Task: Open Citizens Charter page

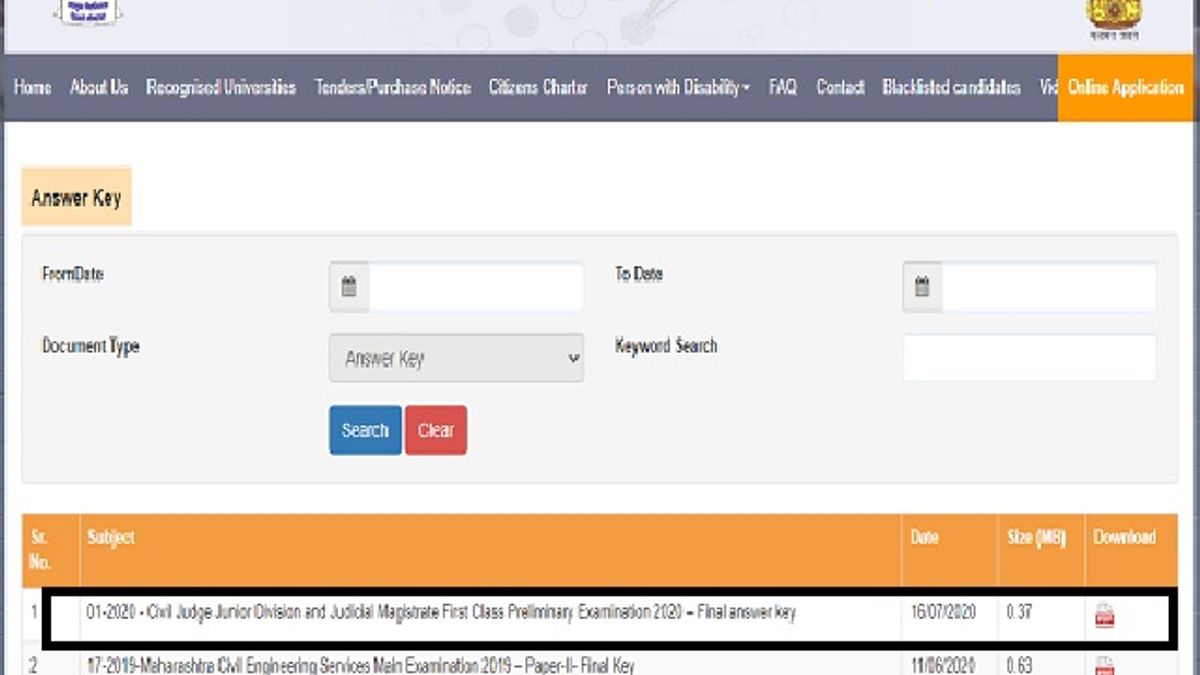Action: pos(538,88)
